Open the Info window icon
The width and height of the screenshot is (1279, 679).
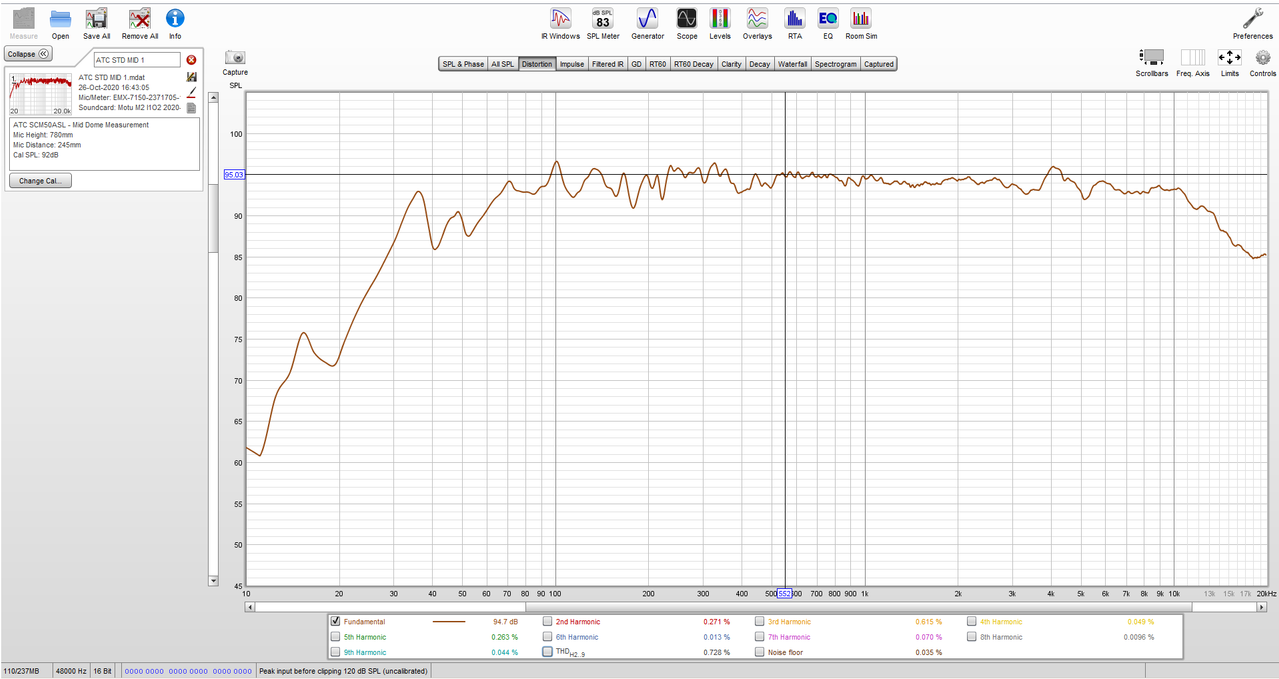point(175,18)
